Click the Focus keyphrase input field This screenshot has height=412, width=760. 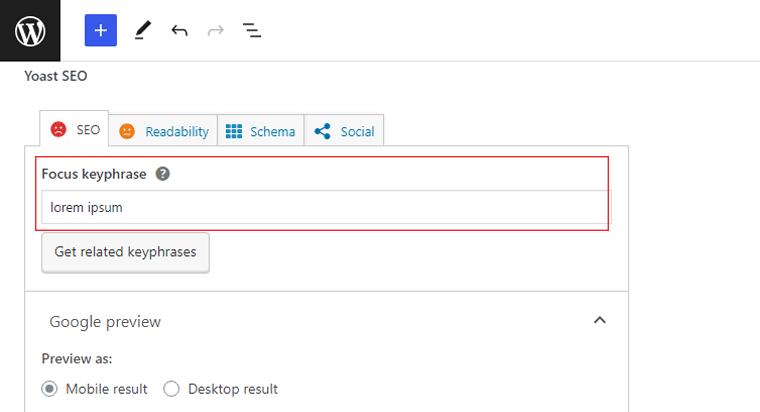pos(326,207)
